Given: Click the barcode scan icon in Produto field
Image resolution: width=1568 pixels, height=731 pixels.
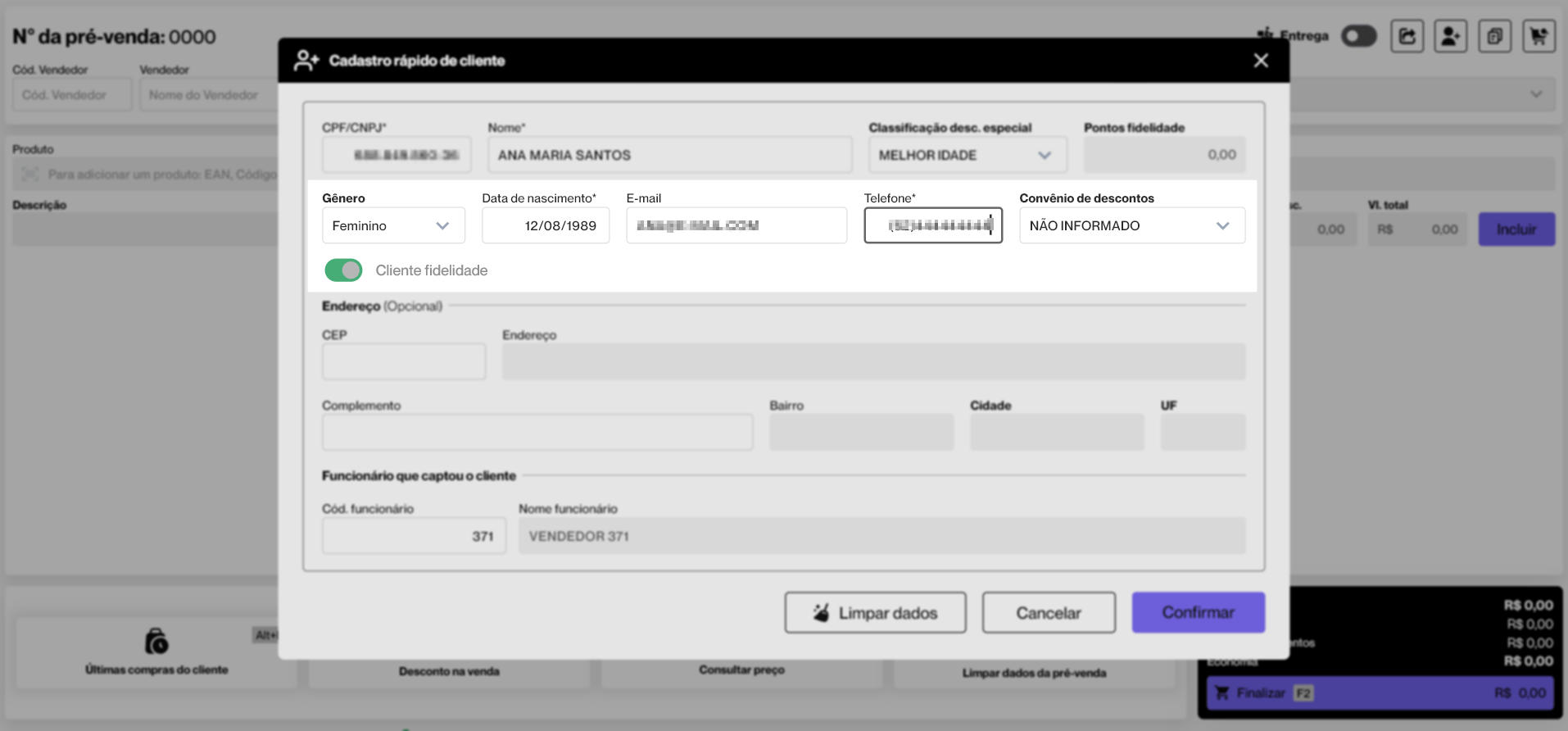Looking at the screenshot, I should [x=30, y=175].
